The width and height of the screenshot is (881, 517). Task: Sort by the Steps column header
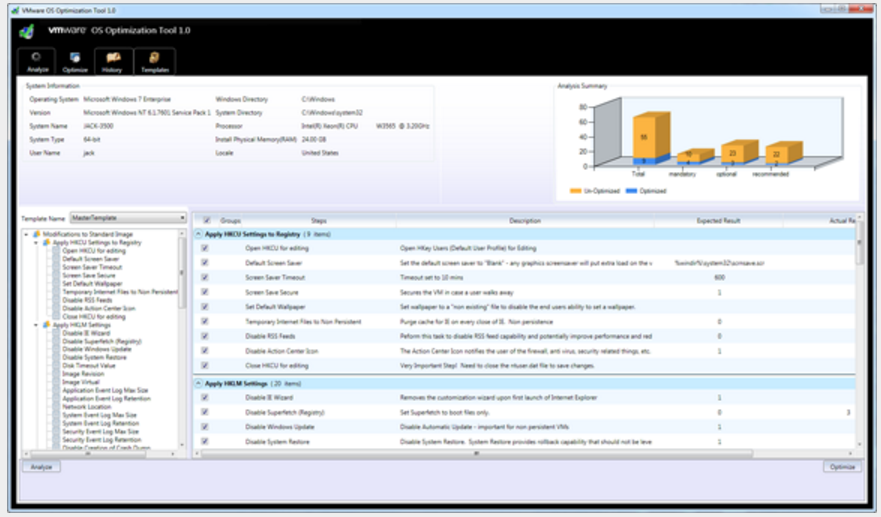click(319, 221)
